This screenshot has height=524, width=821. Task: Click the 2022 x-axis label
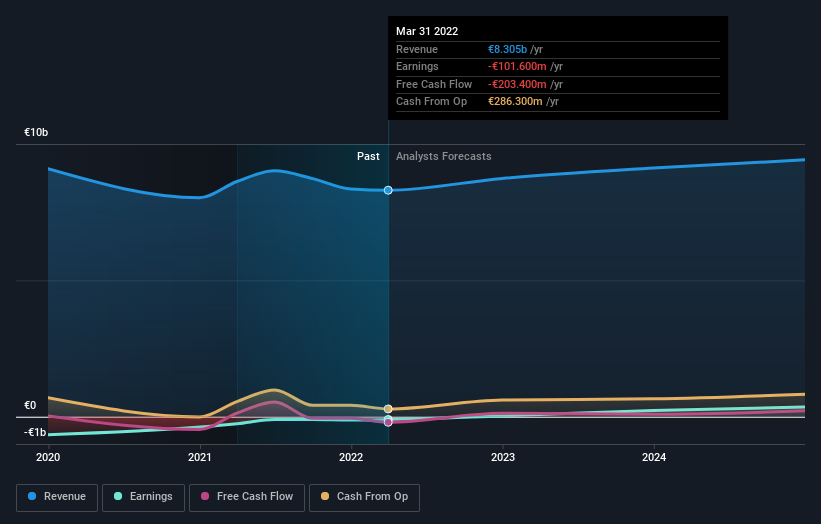click(x=351, y=458)
